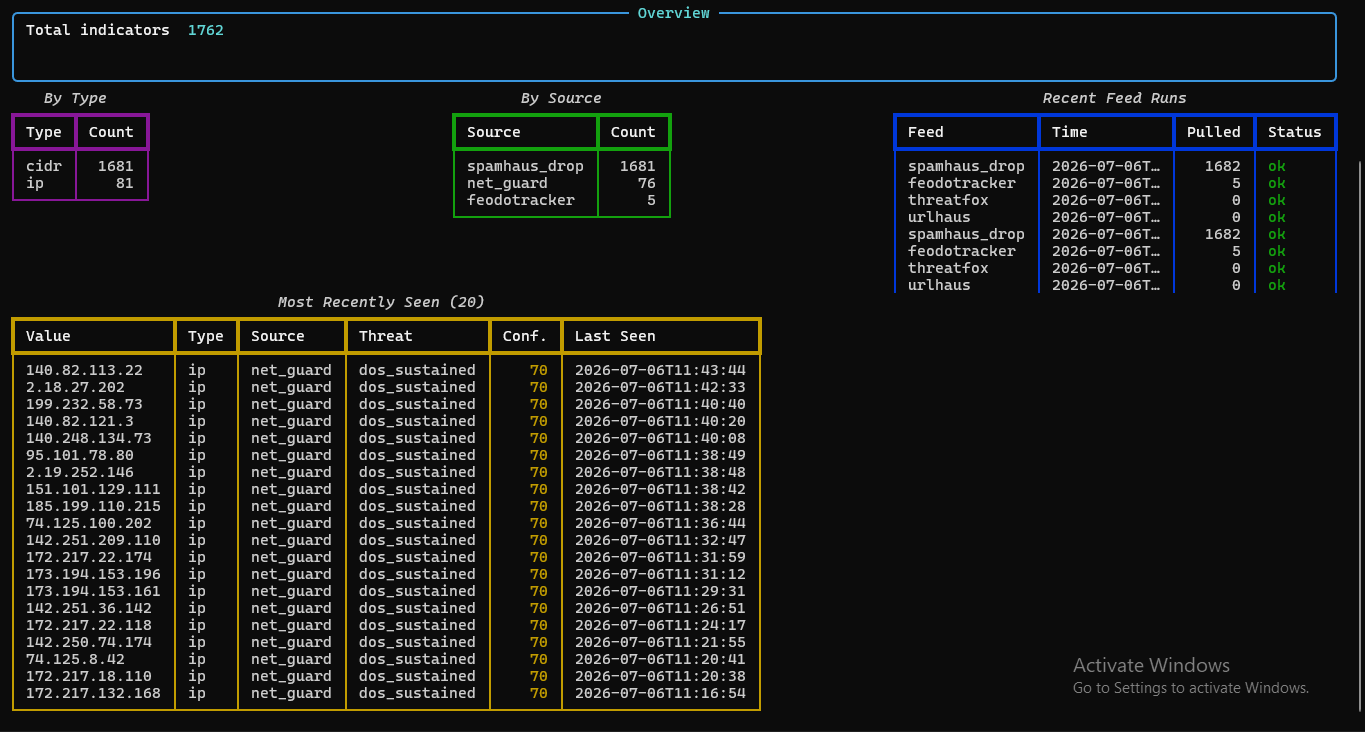Select the Value column header
Viewport: 1365px width, 732px height.
click(48, 336)
